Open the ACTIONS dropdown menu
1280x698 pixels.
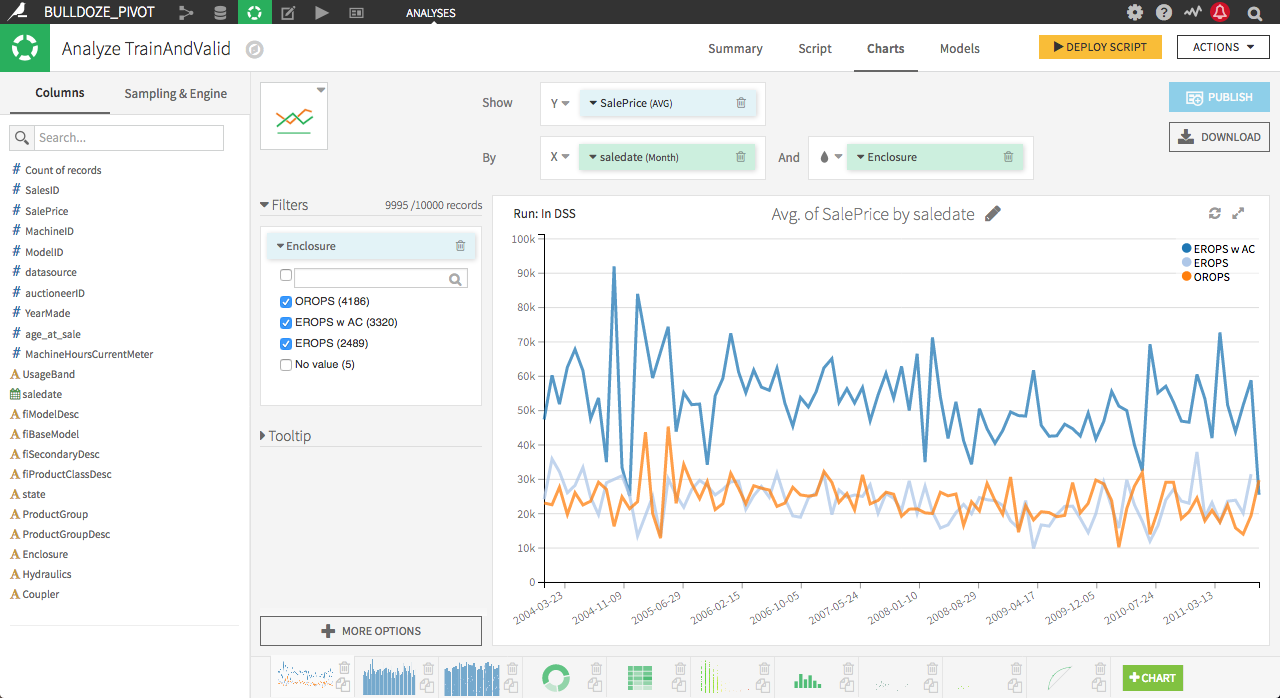(1223, 47)
